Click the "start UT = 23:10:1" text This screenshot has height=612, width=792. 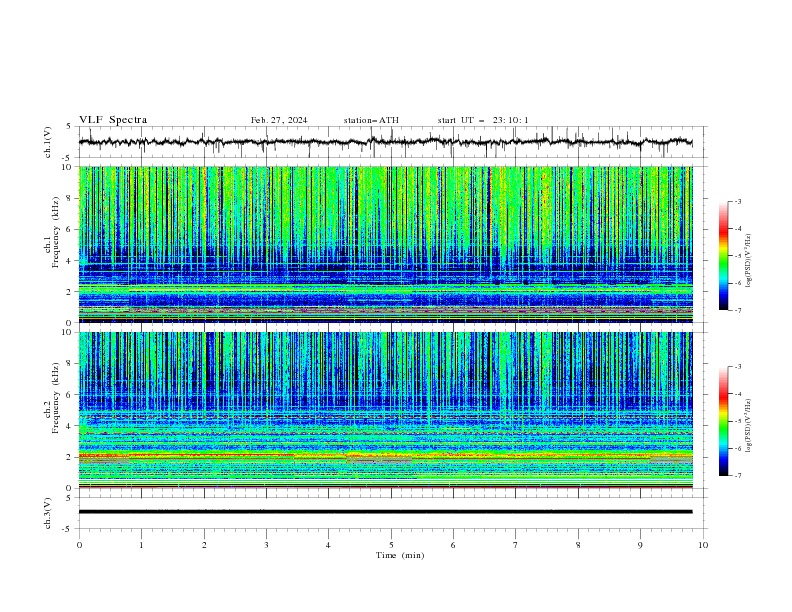point(483,120)
